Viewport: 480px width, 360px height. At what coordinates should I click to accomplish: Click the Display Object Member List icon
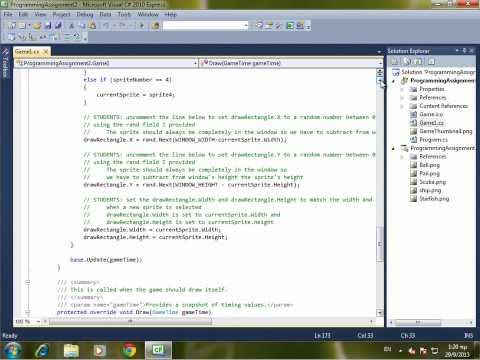pyautogui.click(x=12, y=36)
